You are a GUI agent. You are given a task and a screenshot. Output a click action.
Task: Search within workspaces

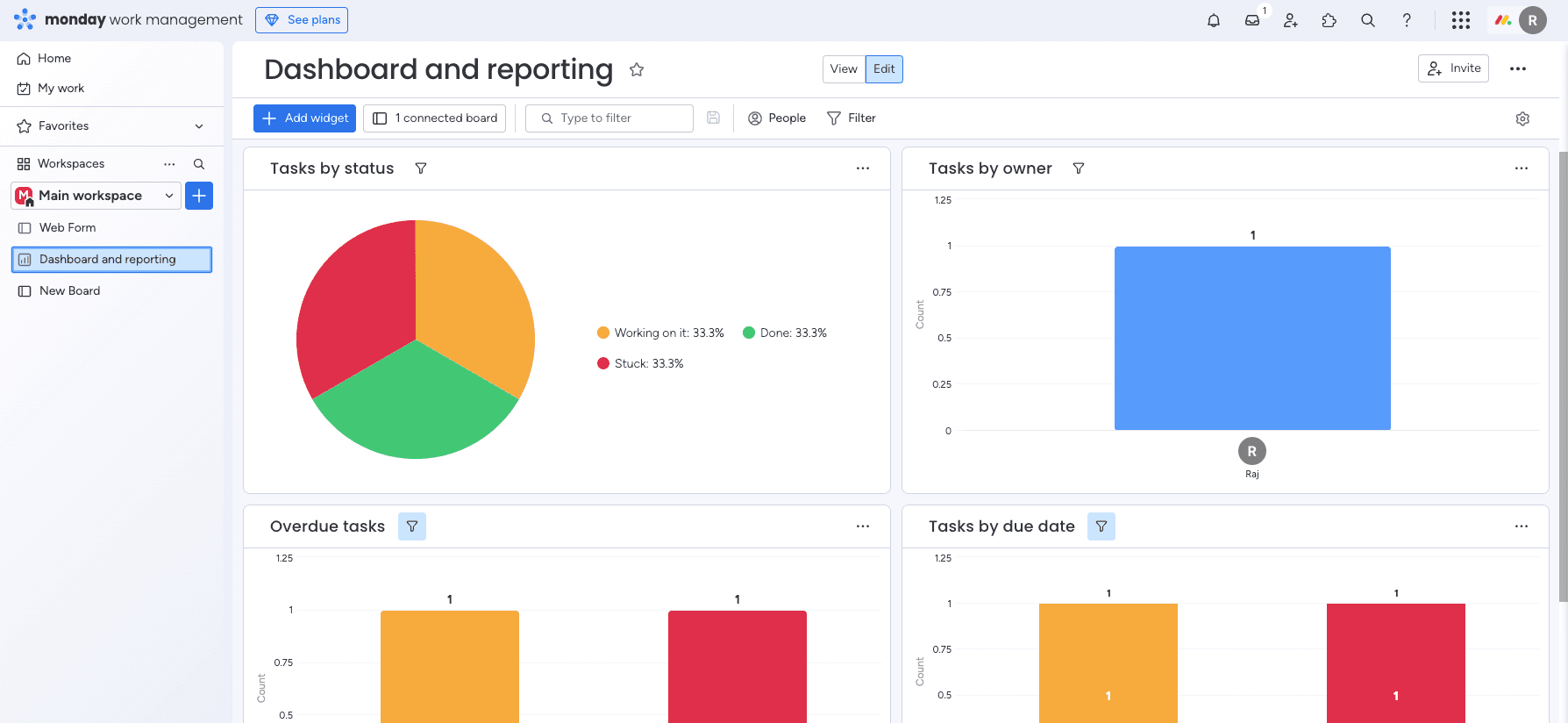[199, 164]
